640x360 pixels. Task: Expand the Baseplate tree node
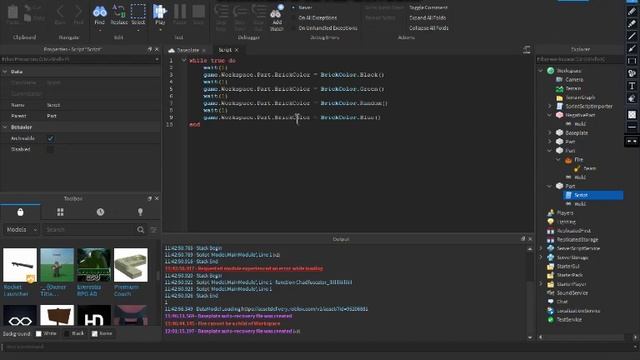coord(550,133)
